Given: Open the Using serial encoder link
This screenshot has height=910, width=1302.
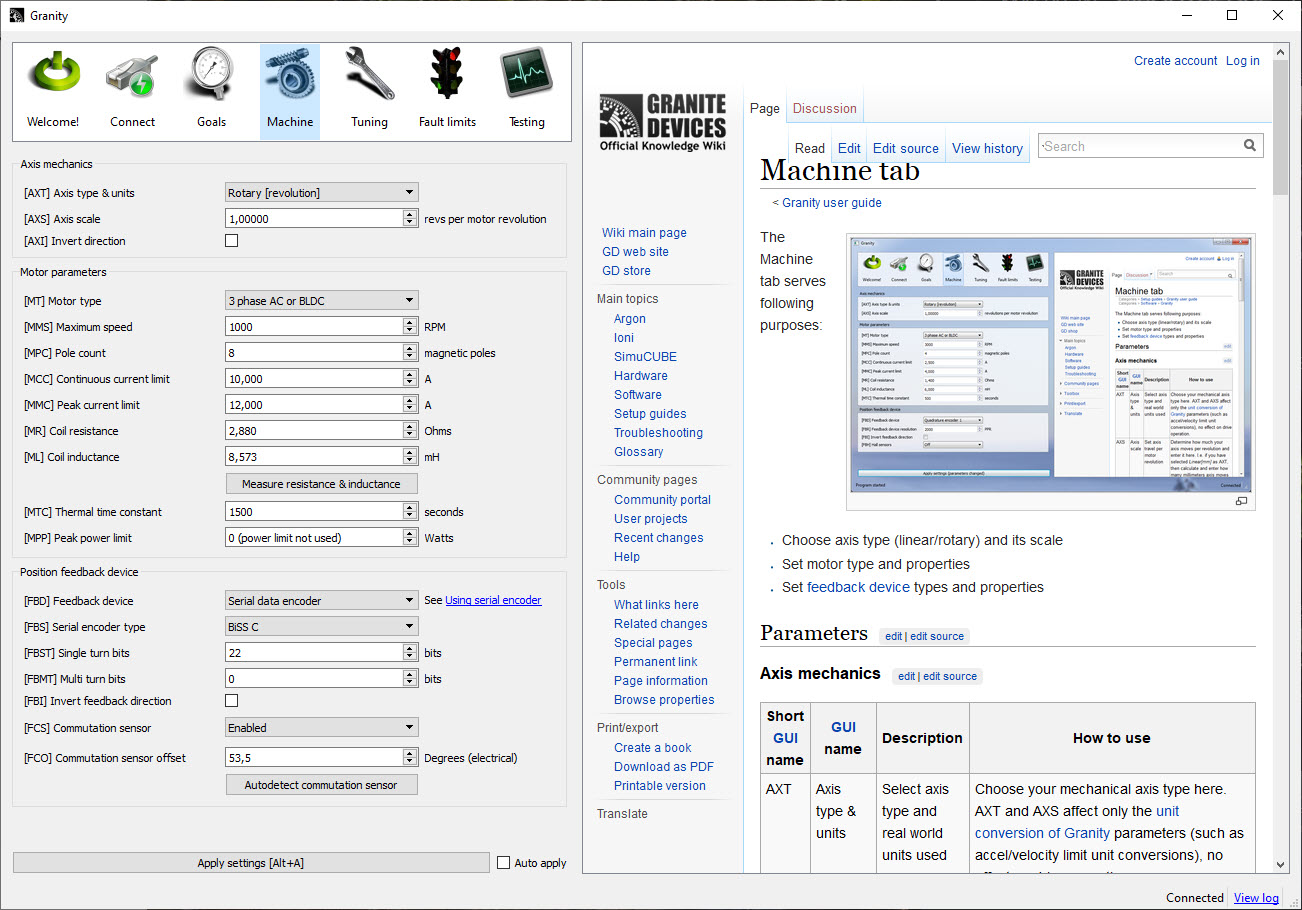Looking at the screenshot, I should (493, 601).
